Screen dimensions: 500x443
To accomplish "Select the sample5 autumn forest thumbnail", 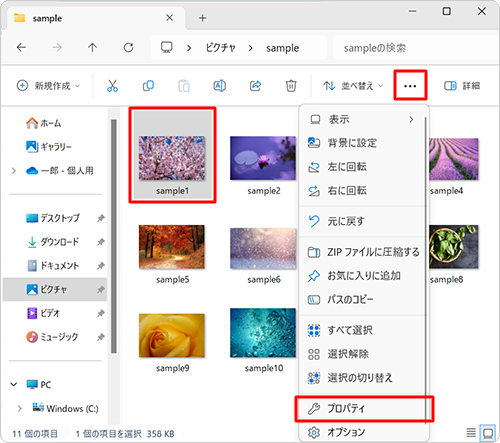I will [172, 247].
